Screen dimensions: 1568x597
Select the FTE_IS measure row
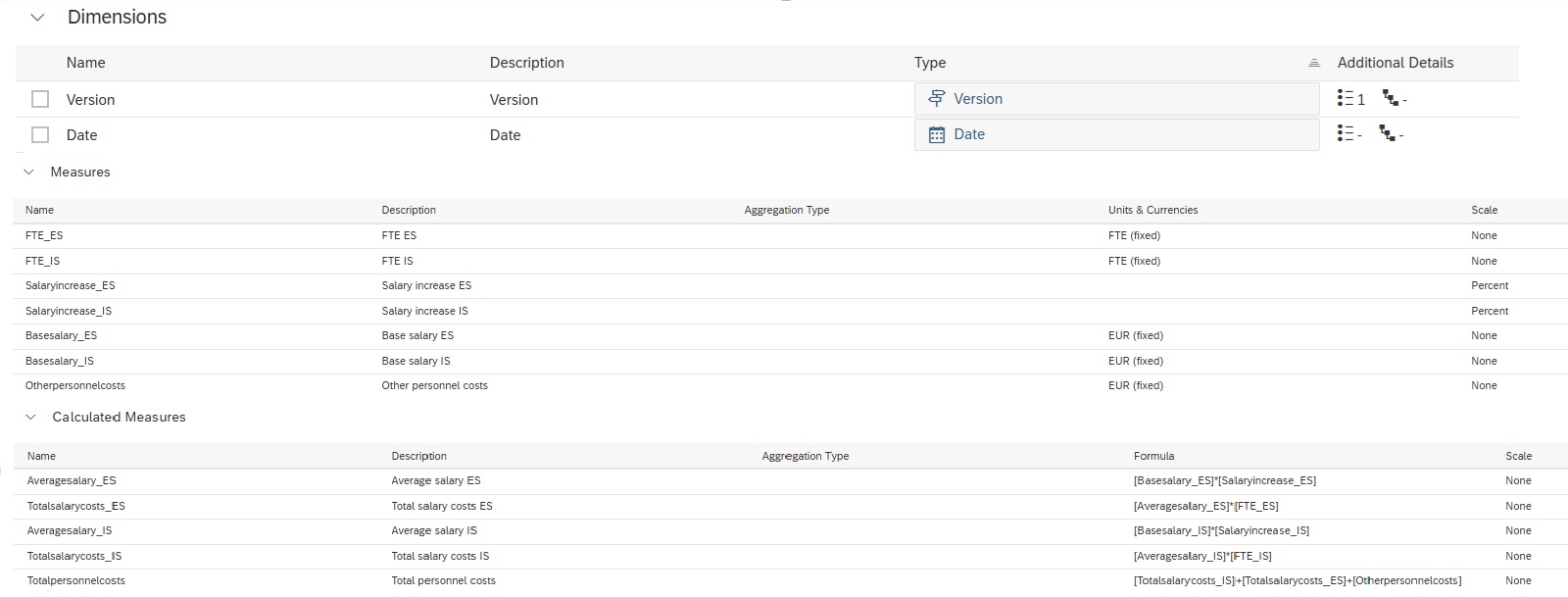[790, 261]
